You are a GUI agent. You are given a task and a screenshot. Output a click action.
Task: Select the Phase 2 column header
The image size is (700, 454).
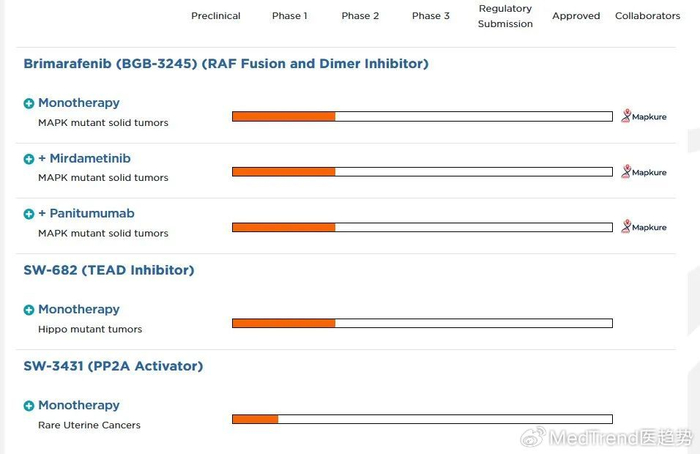pos(360,16)
